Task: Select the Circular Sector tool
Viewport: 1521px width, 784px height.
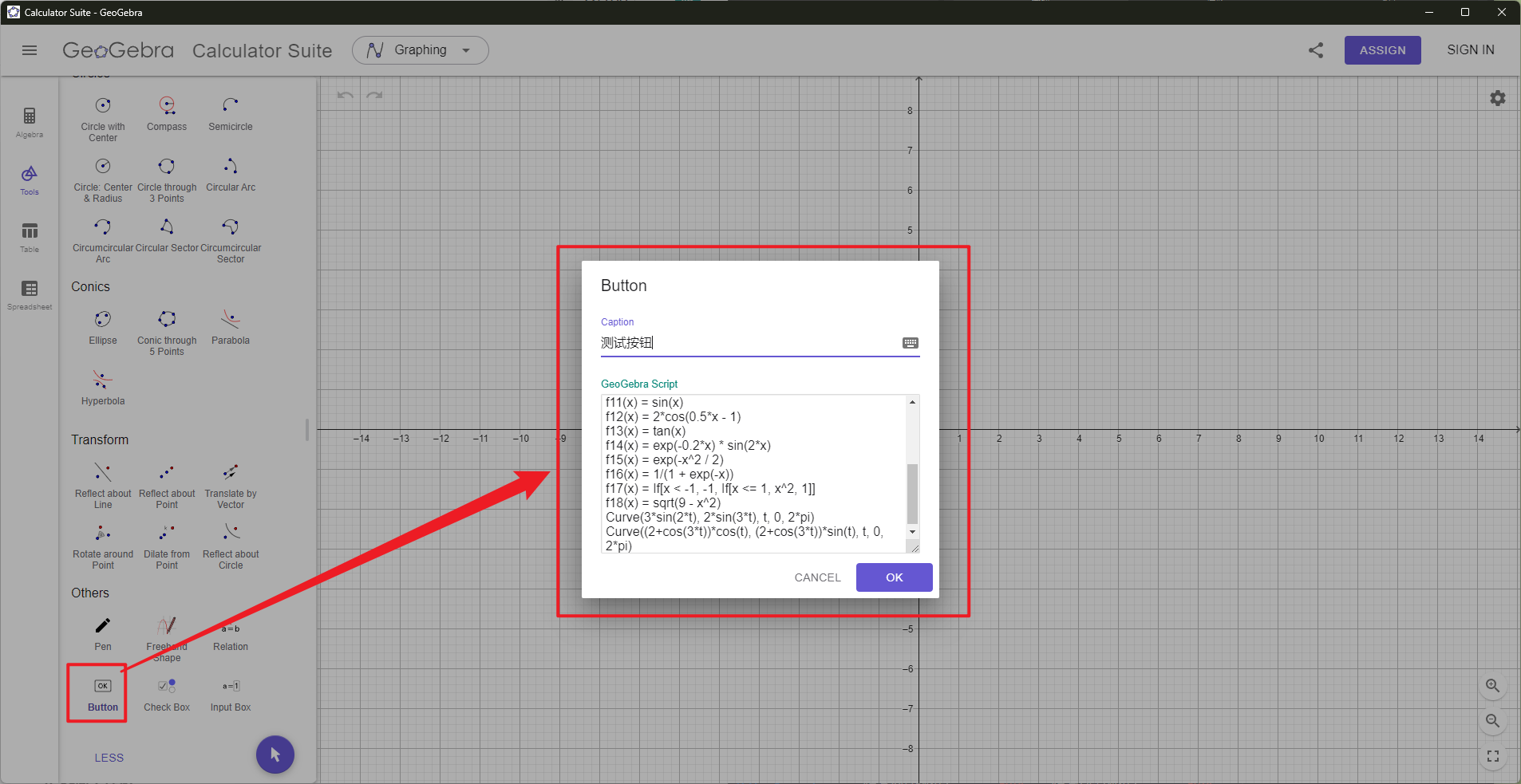Action: pos(167,235)
